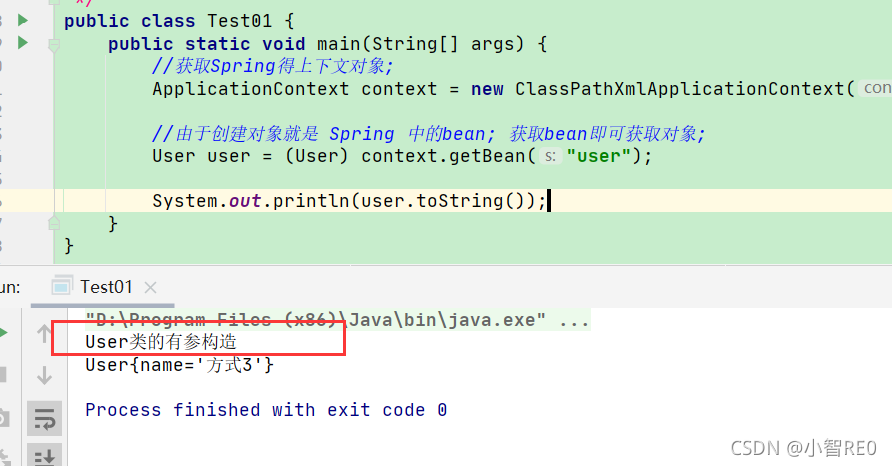The width and height of the screenshot is (892, 466).
Task: Click run gutter icon beside class Test01
Action: (23, 20)
